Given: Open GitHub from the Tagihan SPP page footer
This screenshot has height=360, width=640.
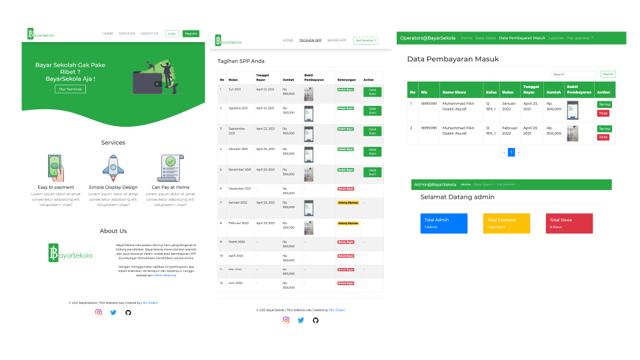Looking at the screenshot, I should (x=316, y=320).
